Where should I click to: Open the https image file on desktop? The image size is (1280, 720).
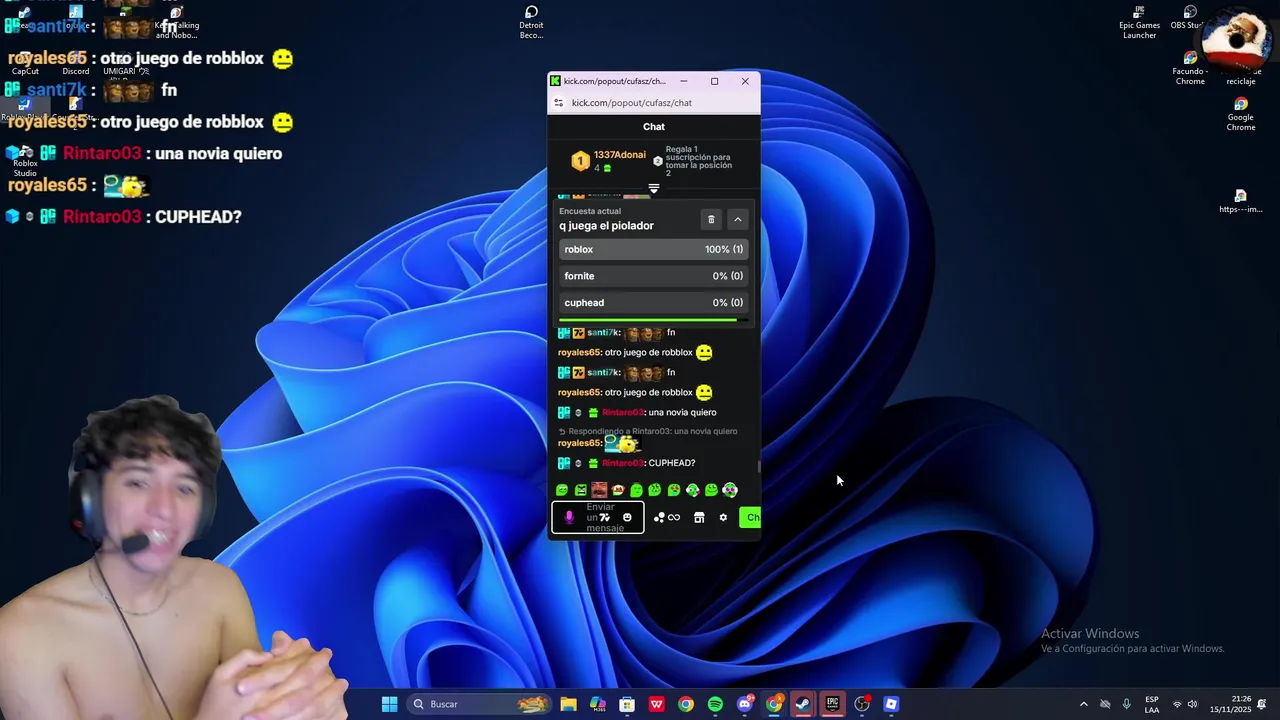1240,201
